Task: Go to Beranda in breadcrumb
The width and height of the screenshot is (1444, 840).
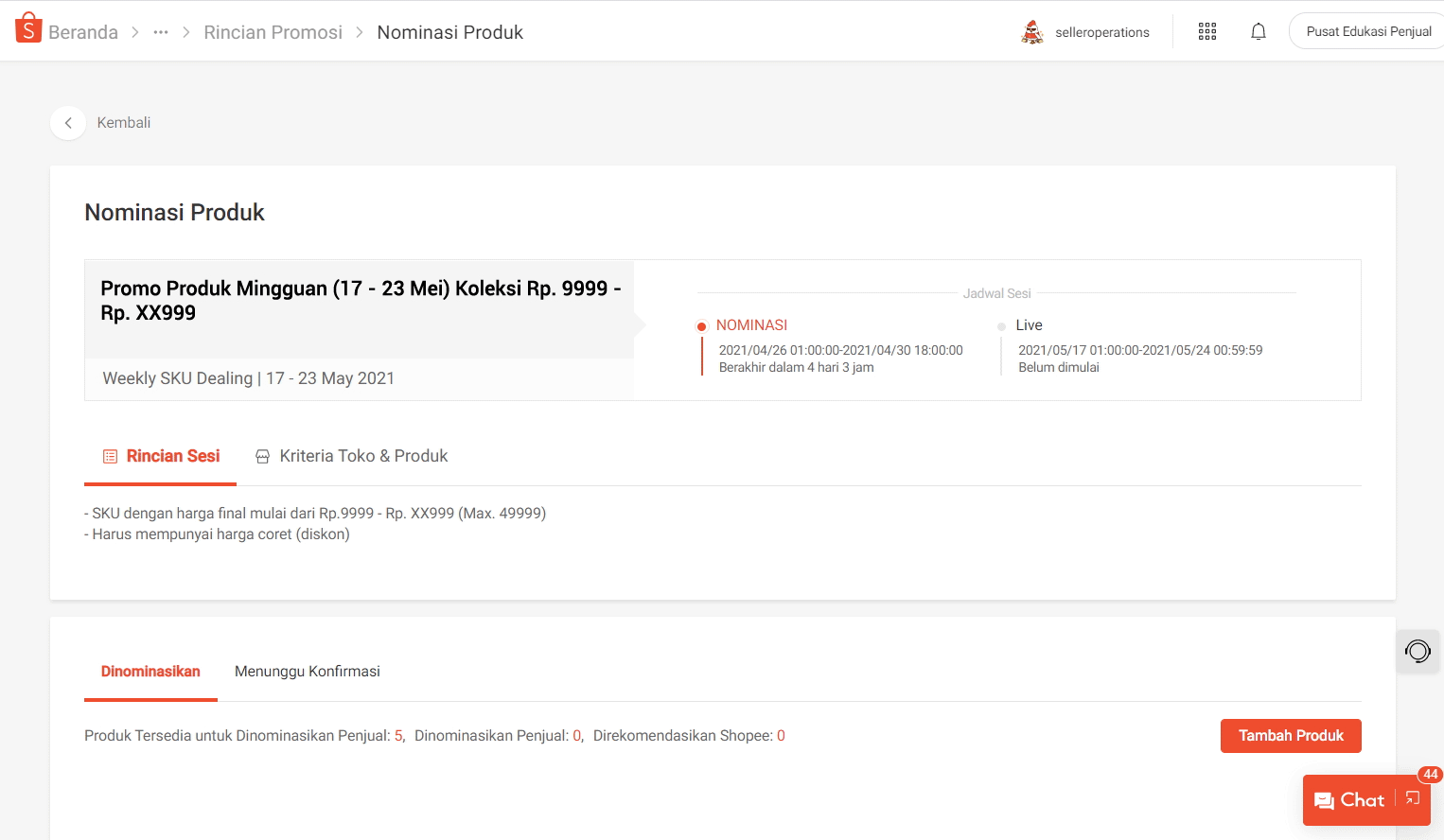Action: point(83,32)
